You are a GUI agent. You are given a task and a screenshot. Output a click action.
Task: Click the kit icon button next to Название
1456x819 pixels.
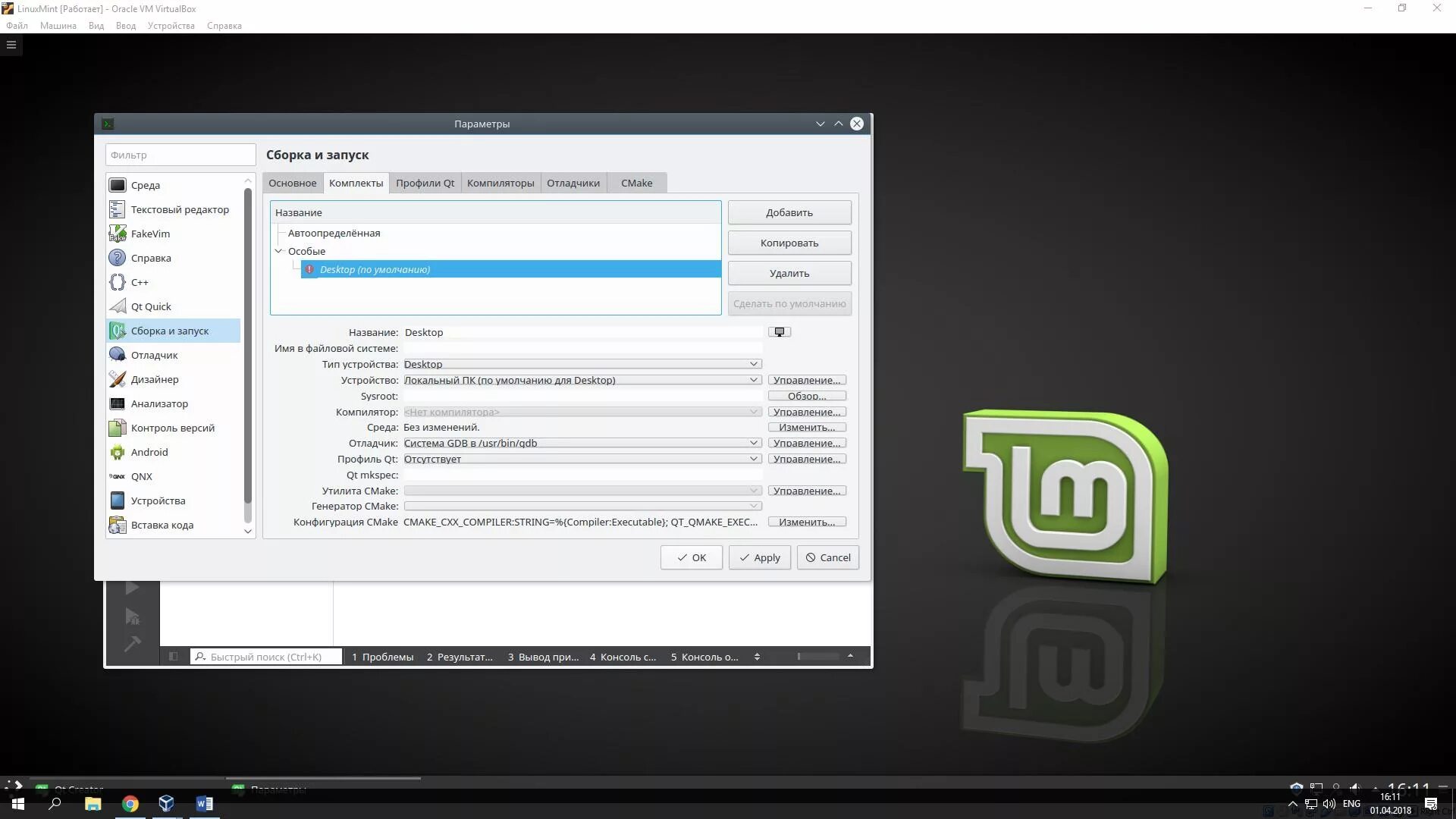(x=779, y=332)
